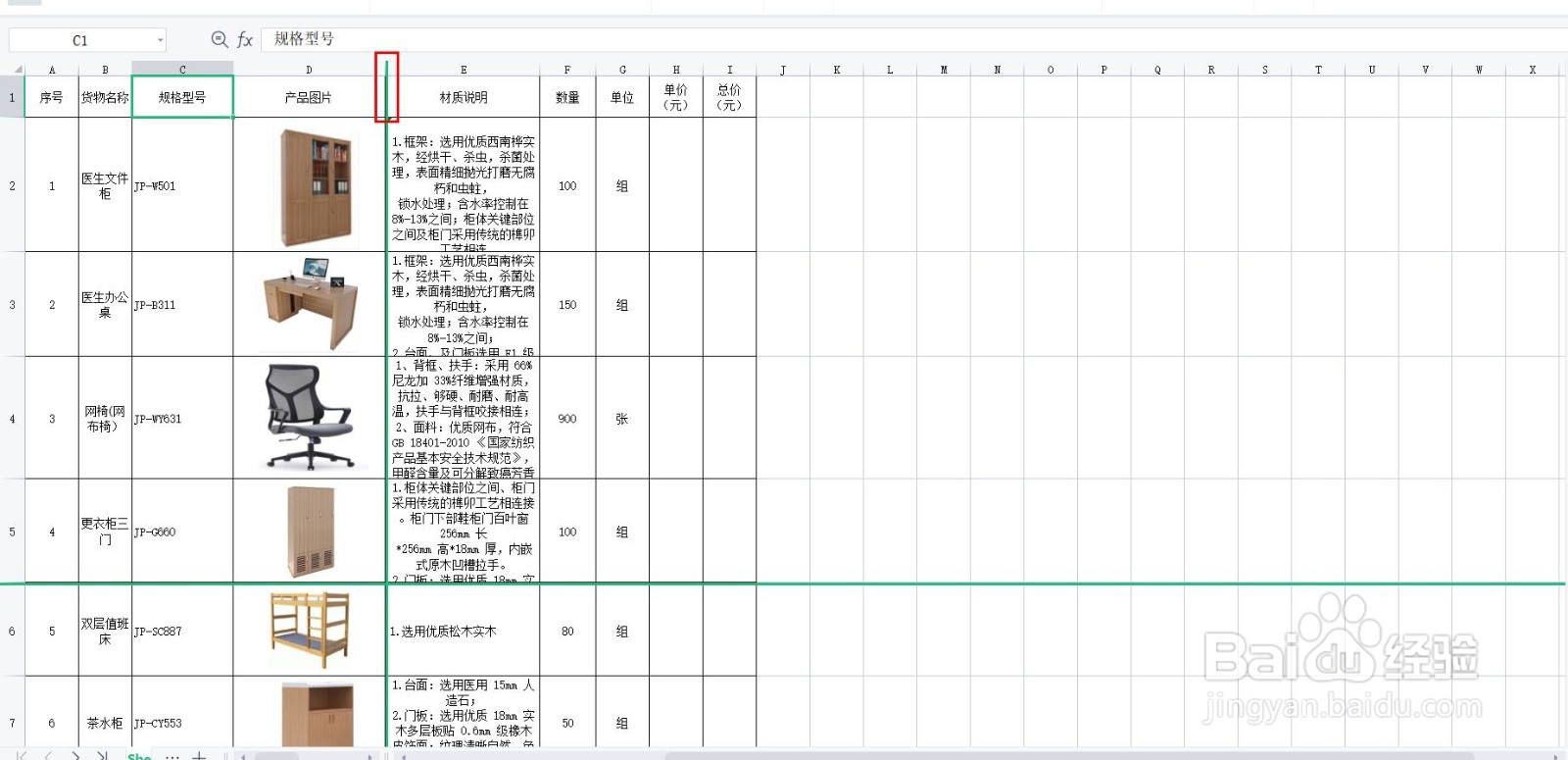Select column F header
The width and height of the screenshot is (1568, 760).
coord(567,70)
